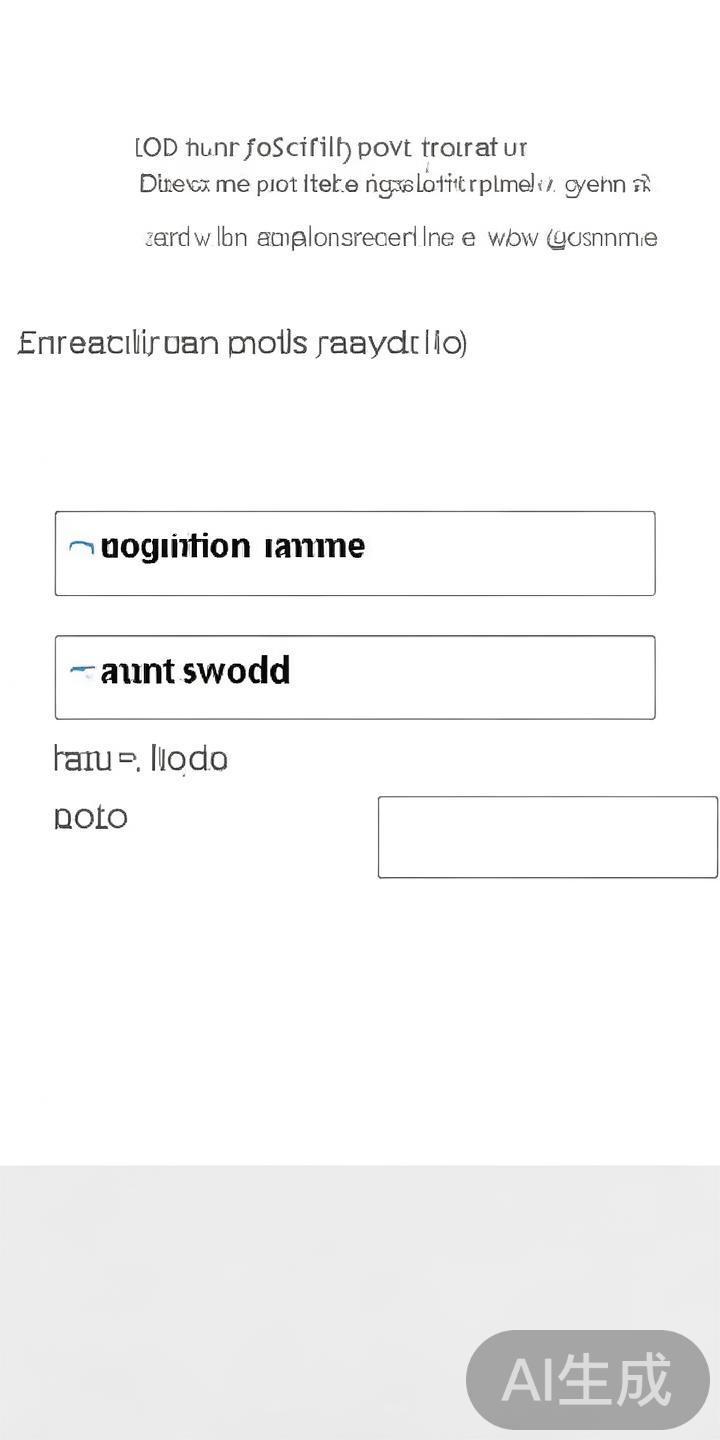Click the small glyph ending the "Direvx" line
The height and width of the screenshot is (1440, 720).
click(x=643, y=184)
